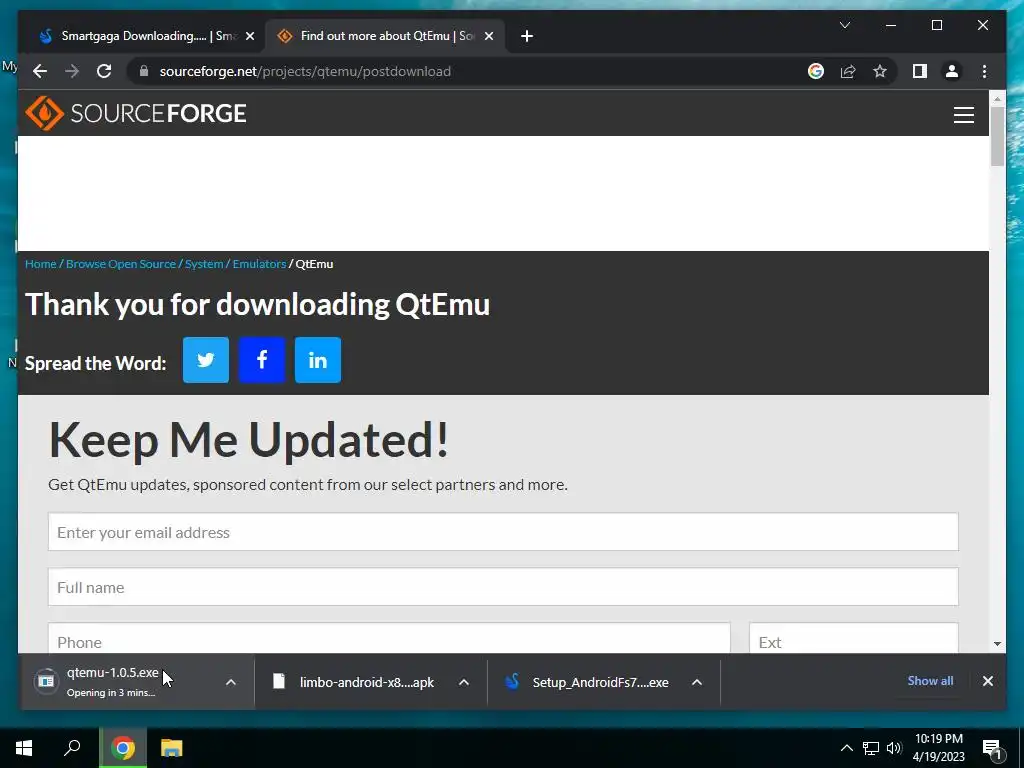Click the vertical scrollbar thumb

(x=997, y=136)
